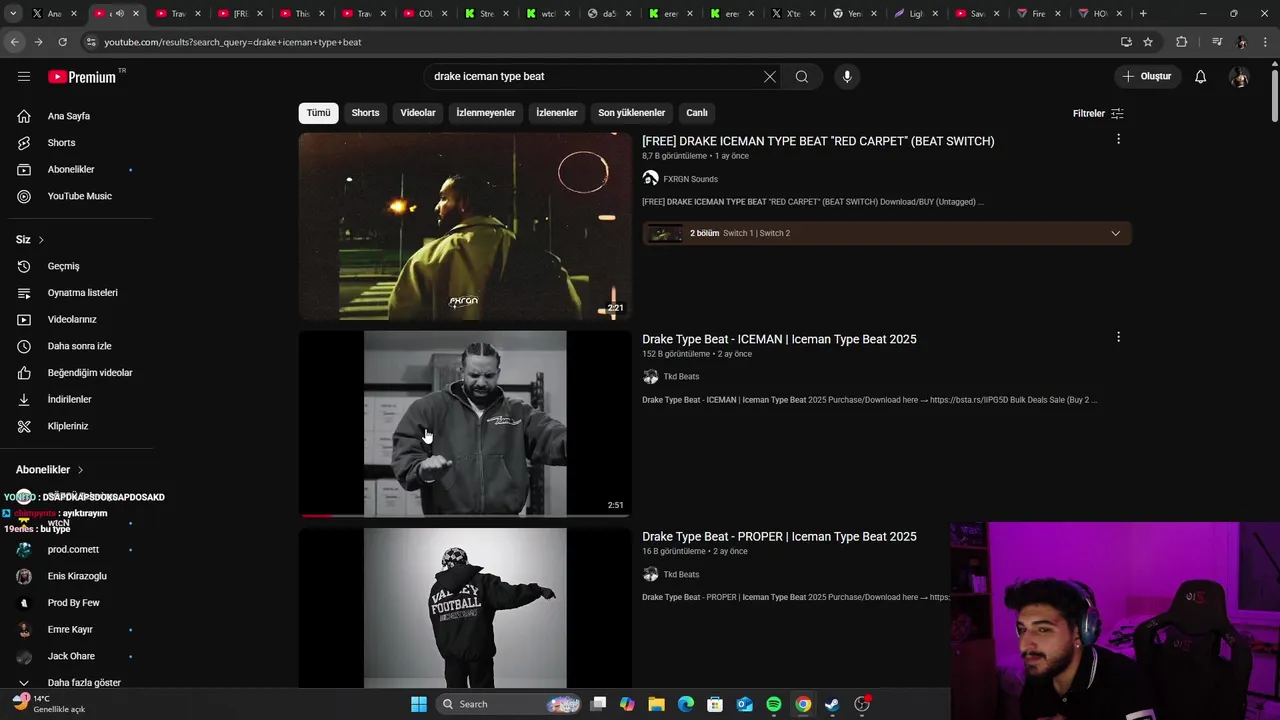
Task: Select the İzlenmeyenler filter chip
Action: pyautogui.click(x=486, y=113)
